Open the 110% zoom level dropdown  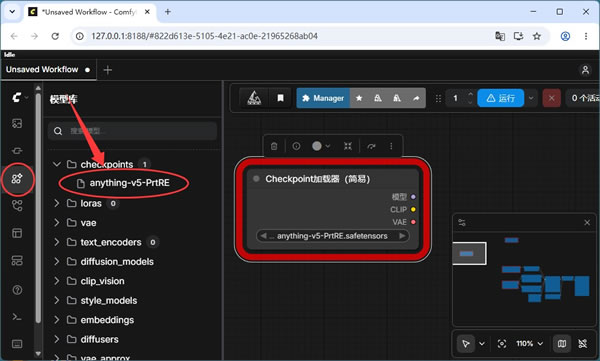tap(530, 343)
